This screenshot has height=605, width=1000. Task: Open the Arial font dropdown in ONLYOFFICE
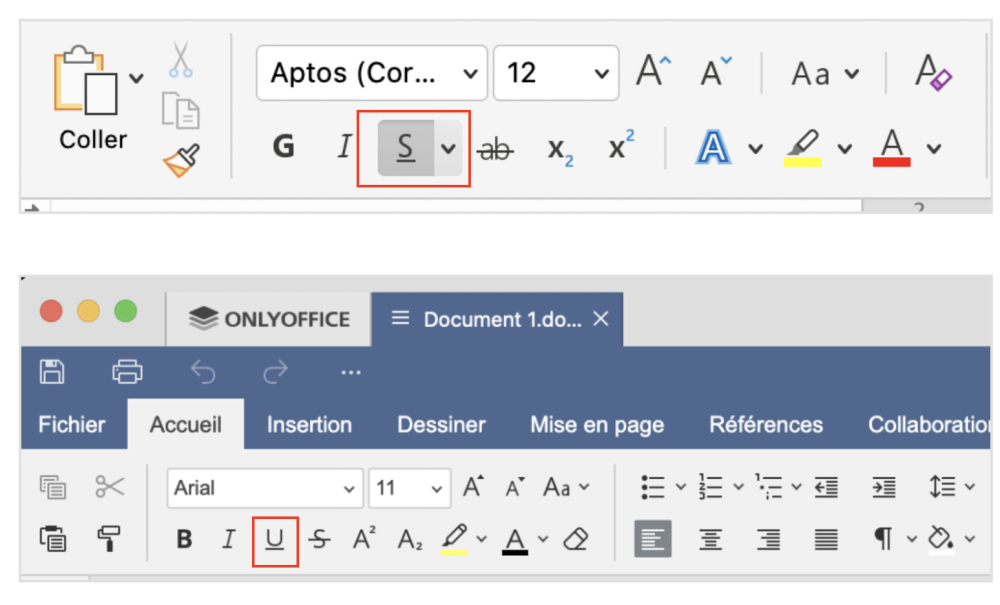click(349, 489)
